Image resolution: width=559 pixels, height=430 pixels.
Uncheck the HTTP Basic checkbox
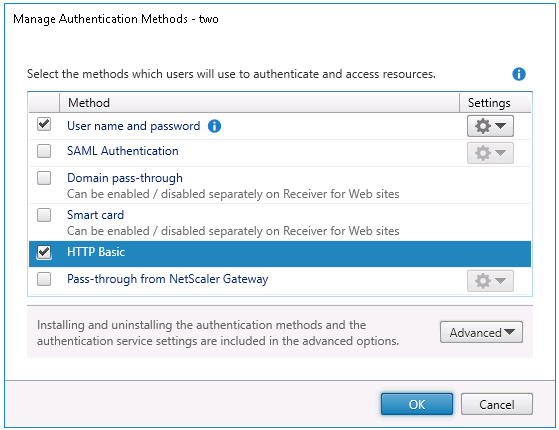pyautogui.click(x=44, y=252)
